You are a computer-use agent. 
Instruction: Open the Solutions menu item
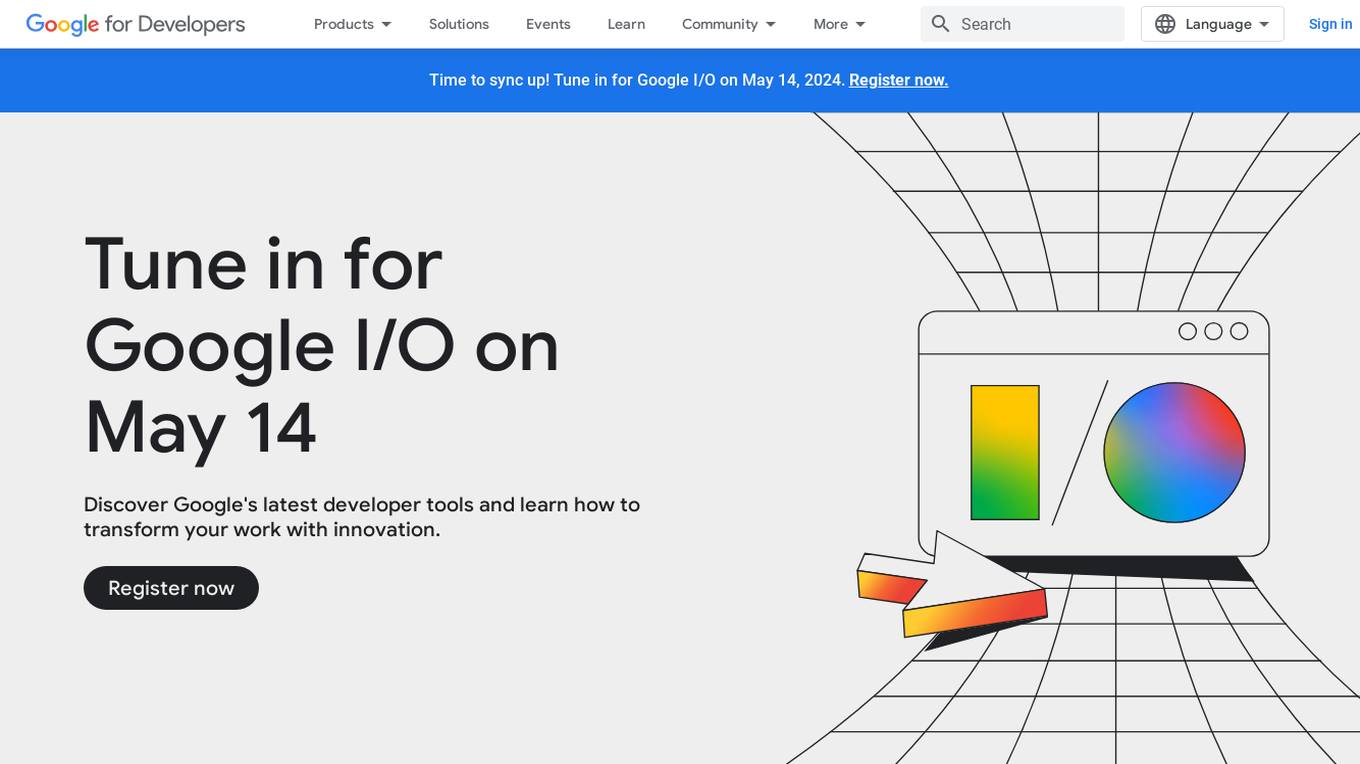coord(459,24)
